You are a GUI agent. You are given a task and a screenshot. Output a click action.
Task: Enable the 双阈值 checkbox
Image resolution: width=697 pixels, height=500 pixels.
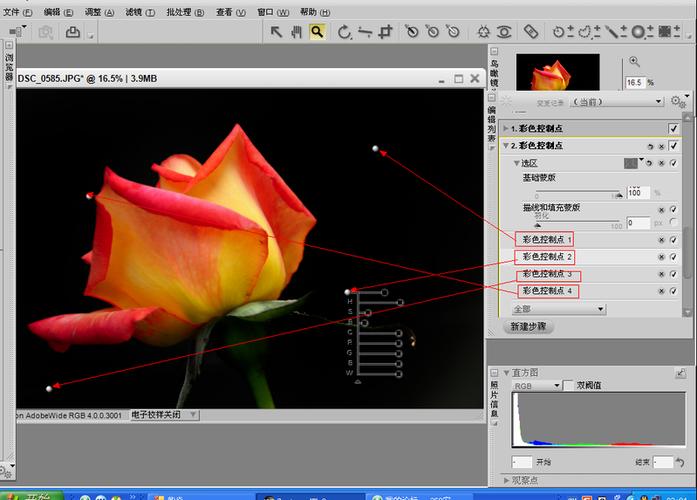click(x=569, y=385)
